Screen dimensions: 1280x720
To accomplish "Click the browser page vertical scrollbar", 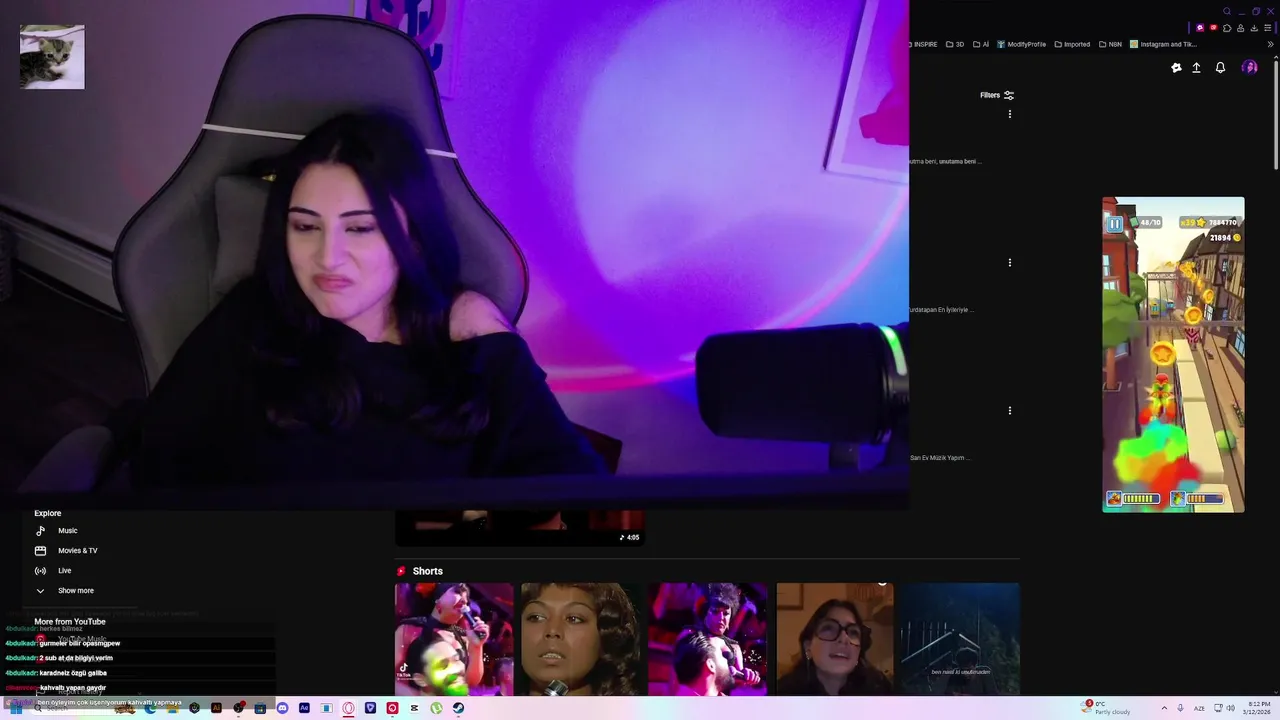I will coord(1275,115).
